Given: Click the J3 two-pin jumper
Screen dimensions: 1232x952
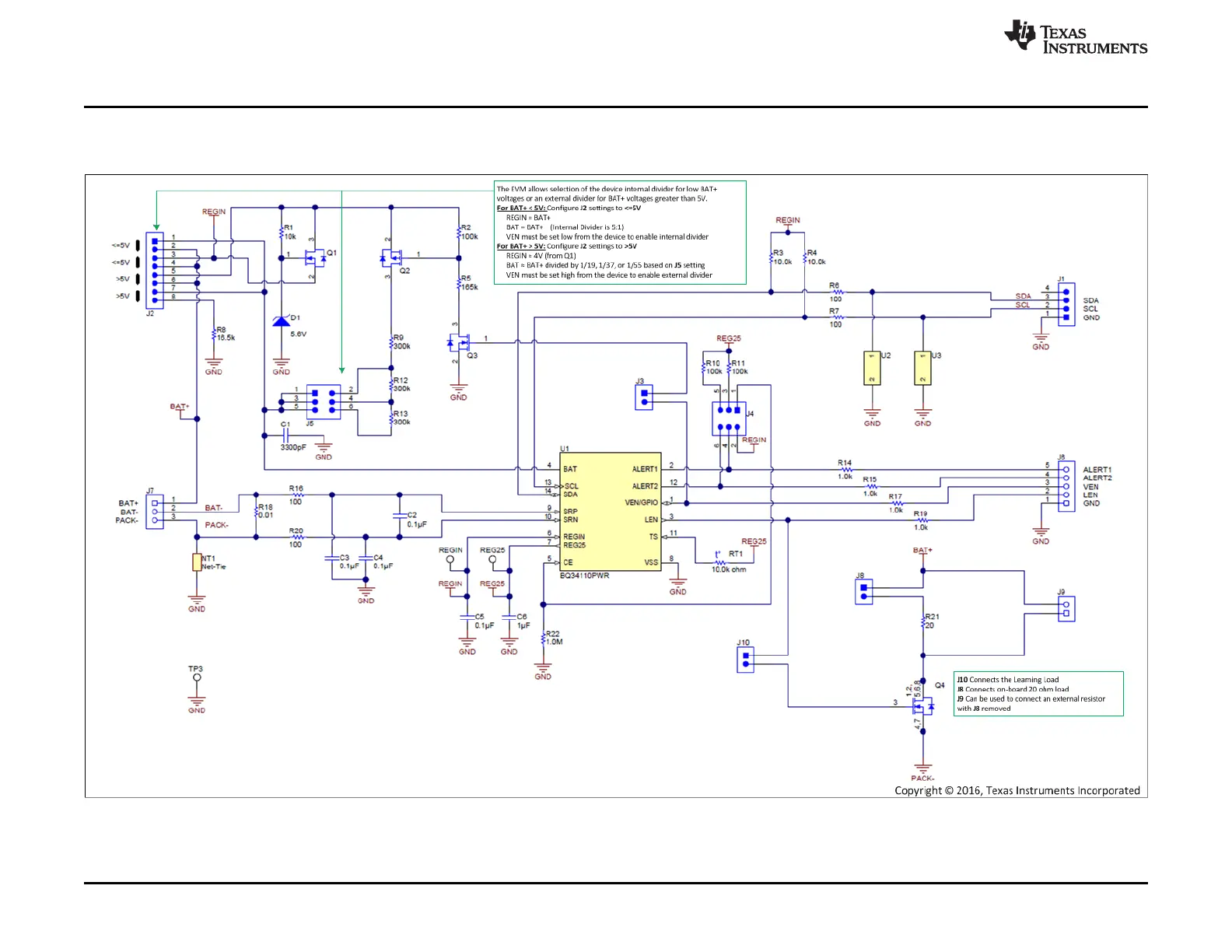Looking at the screenshot, I should click(644, 397).
